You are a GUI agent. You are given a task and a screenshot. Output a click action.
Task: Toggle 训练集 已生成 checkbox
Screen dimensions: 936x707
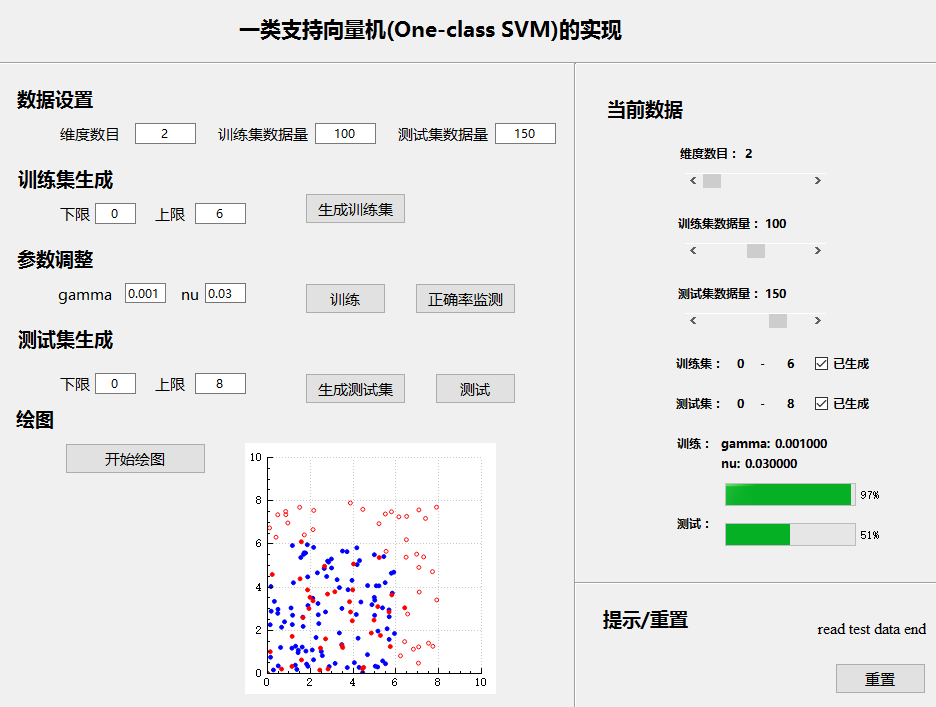(x=822, y=364)
